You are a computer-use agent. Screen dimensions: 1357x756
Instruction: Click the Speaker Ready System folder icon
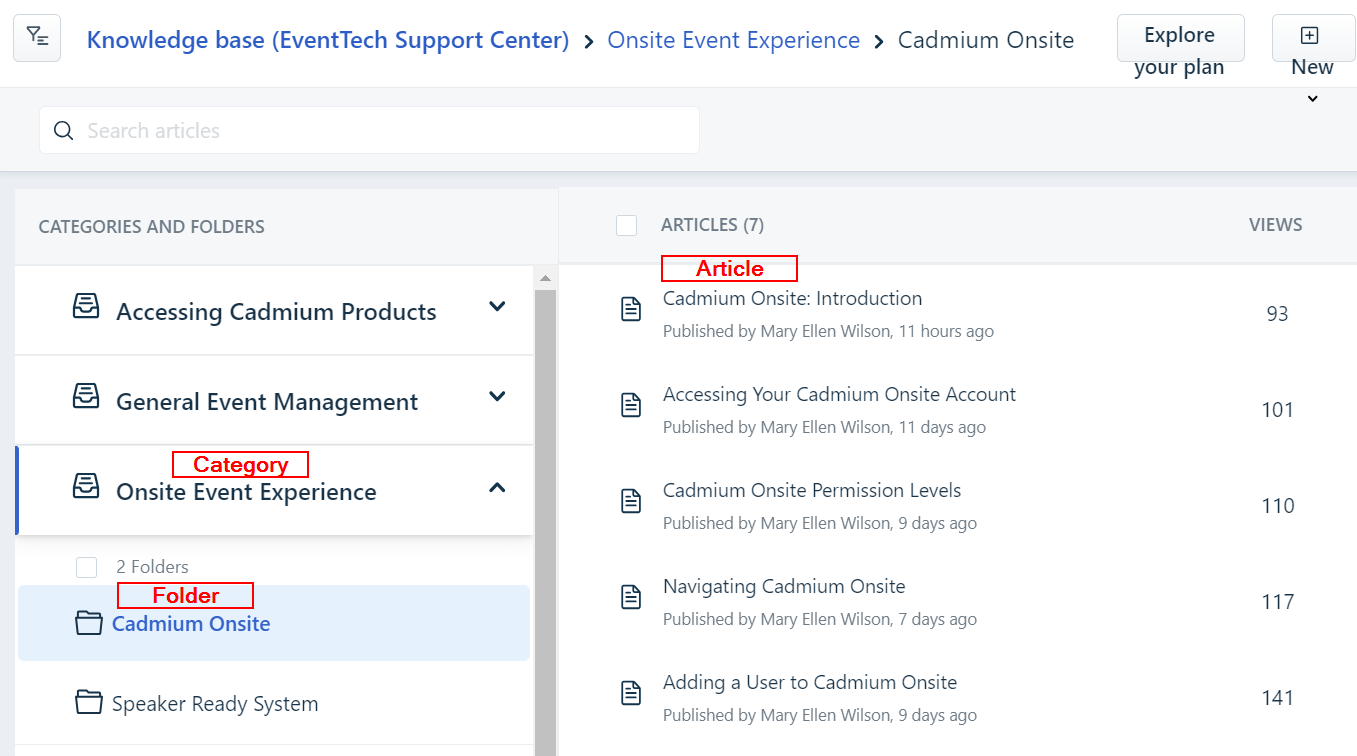pyautogui.click(x=89, y=702)
